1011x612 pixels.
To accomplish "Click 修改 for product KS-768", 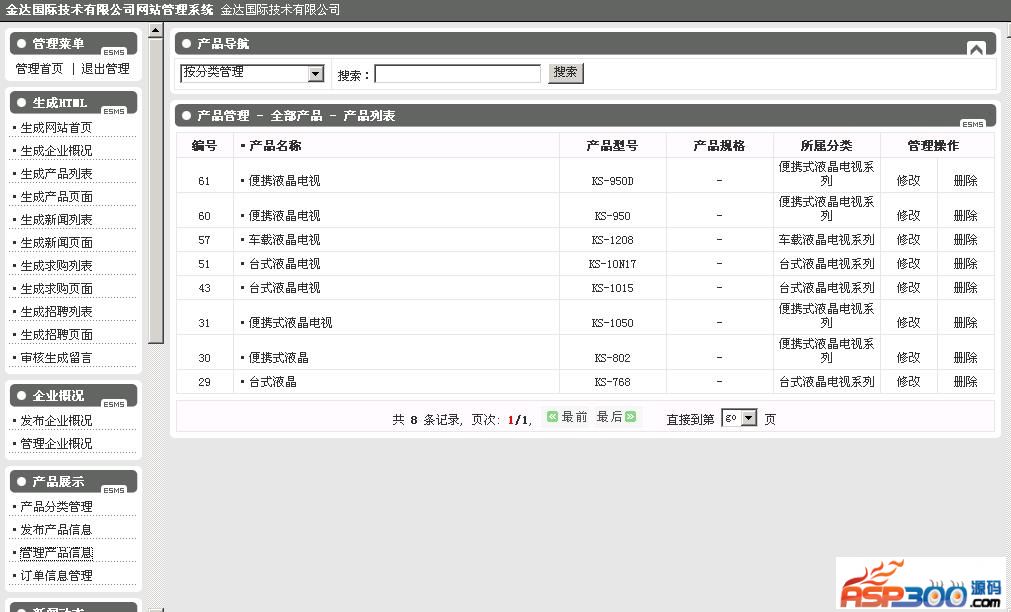I will pos(908,382).
